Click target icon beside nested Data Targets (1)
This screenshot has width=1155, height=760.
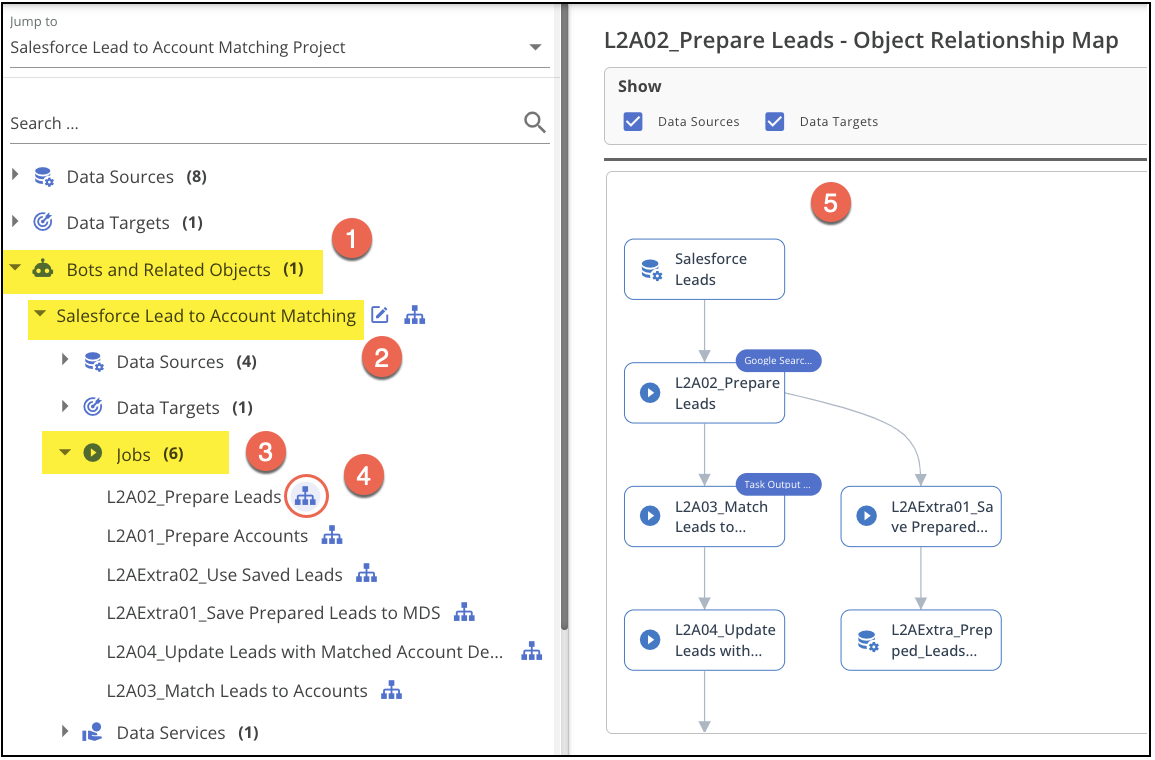click(x=93, y=407)
